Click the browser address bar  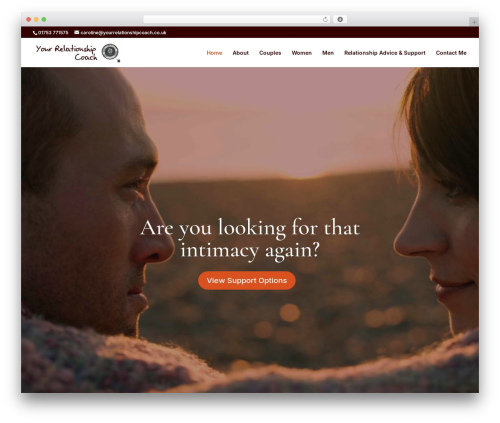pos(237,19)
